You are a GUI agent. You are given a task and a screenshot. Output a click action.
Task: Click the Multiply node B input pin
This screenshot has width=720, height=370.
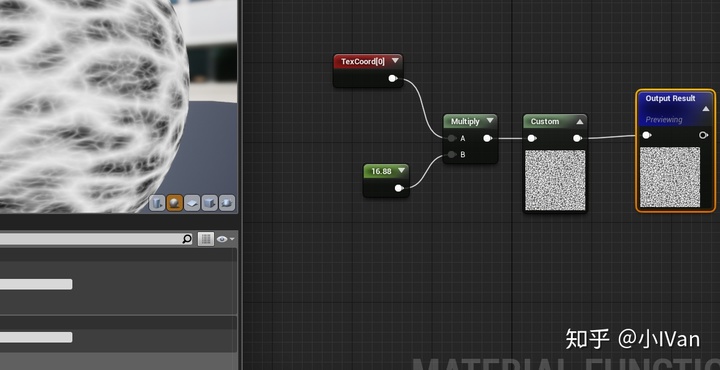[452, 155]
